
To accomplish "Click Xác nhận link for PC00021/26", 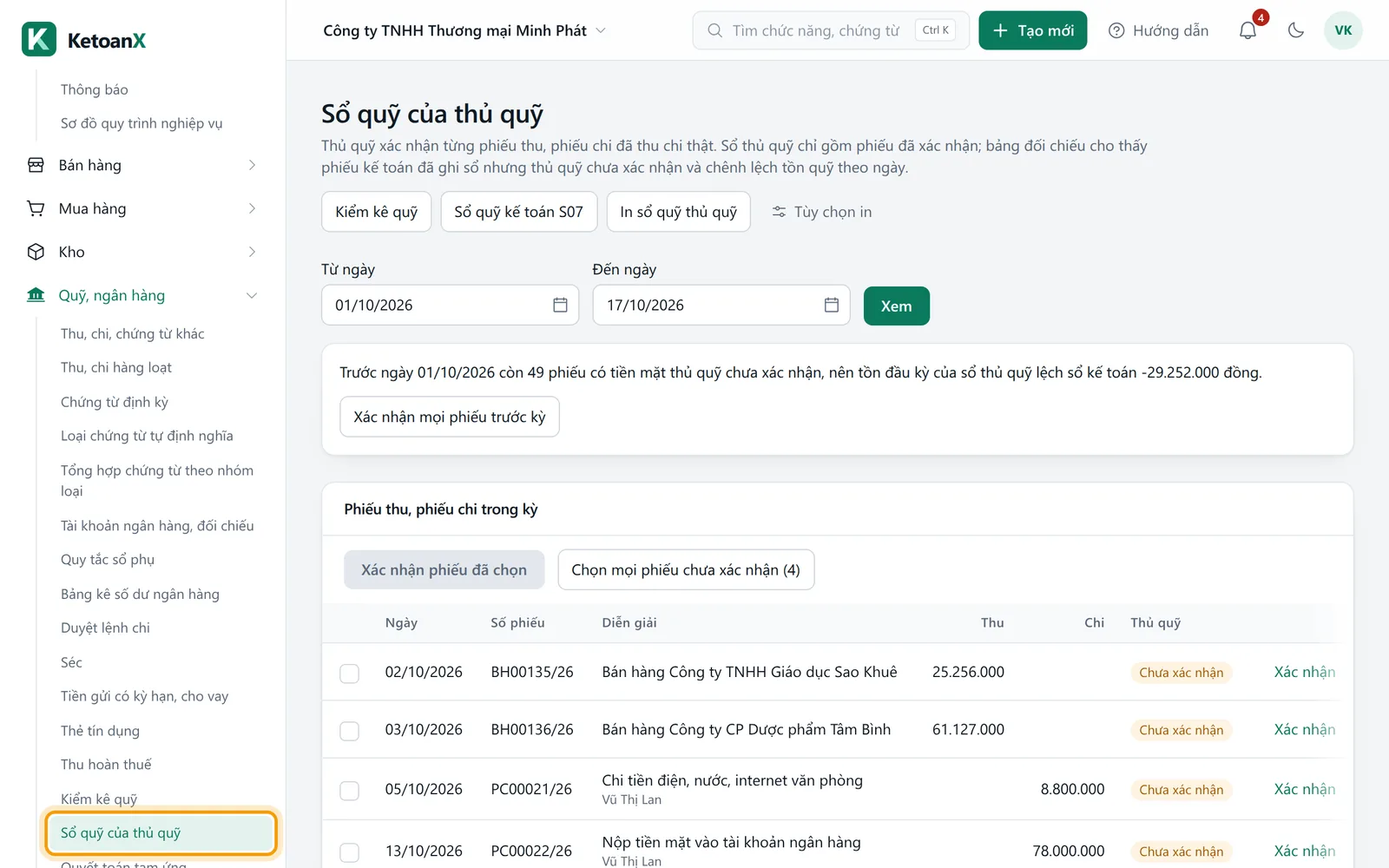I will tap(1304, 789).
